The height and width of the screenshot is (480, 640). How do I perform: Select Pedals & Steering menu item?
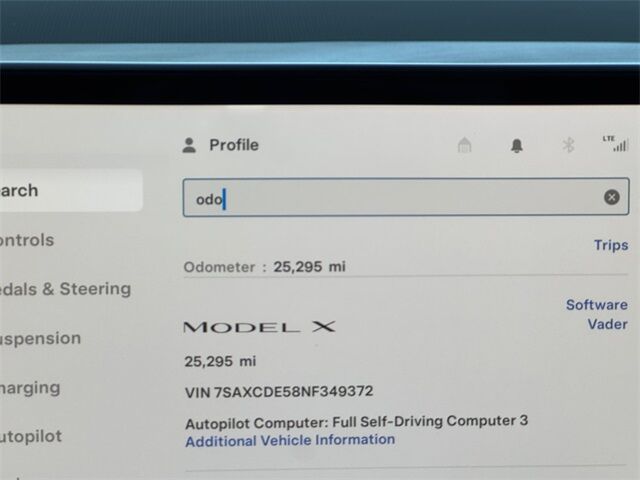[65, 289]
